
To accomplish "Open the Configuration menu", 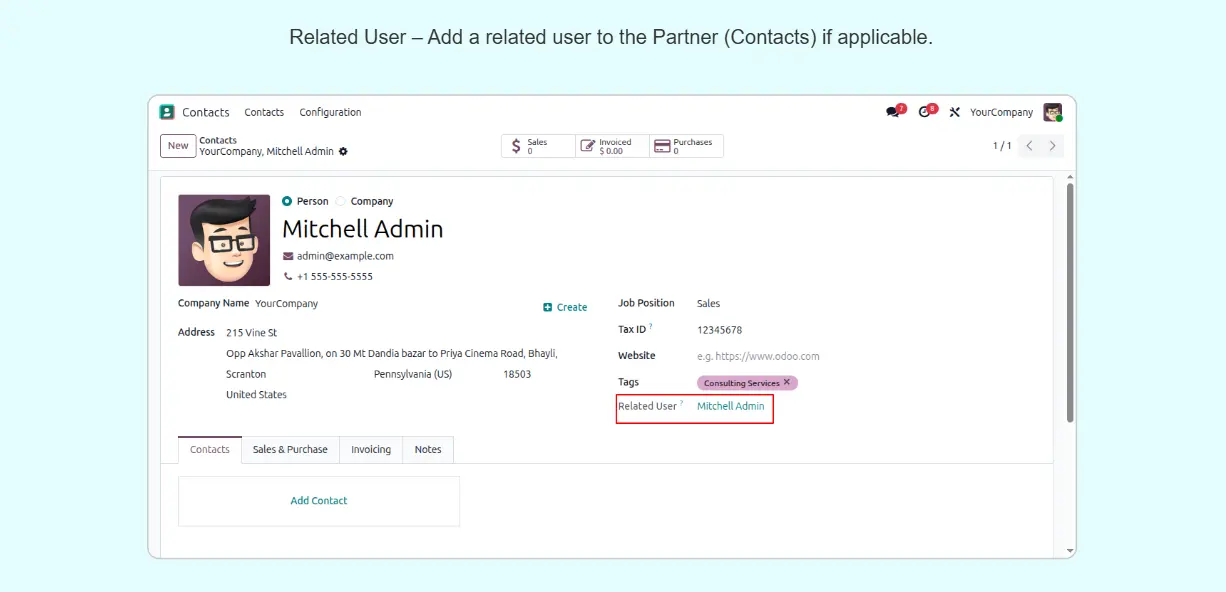I will [330, 112].
